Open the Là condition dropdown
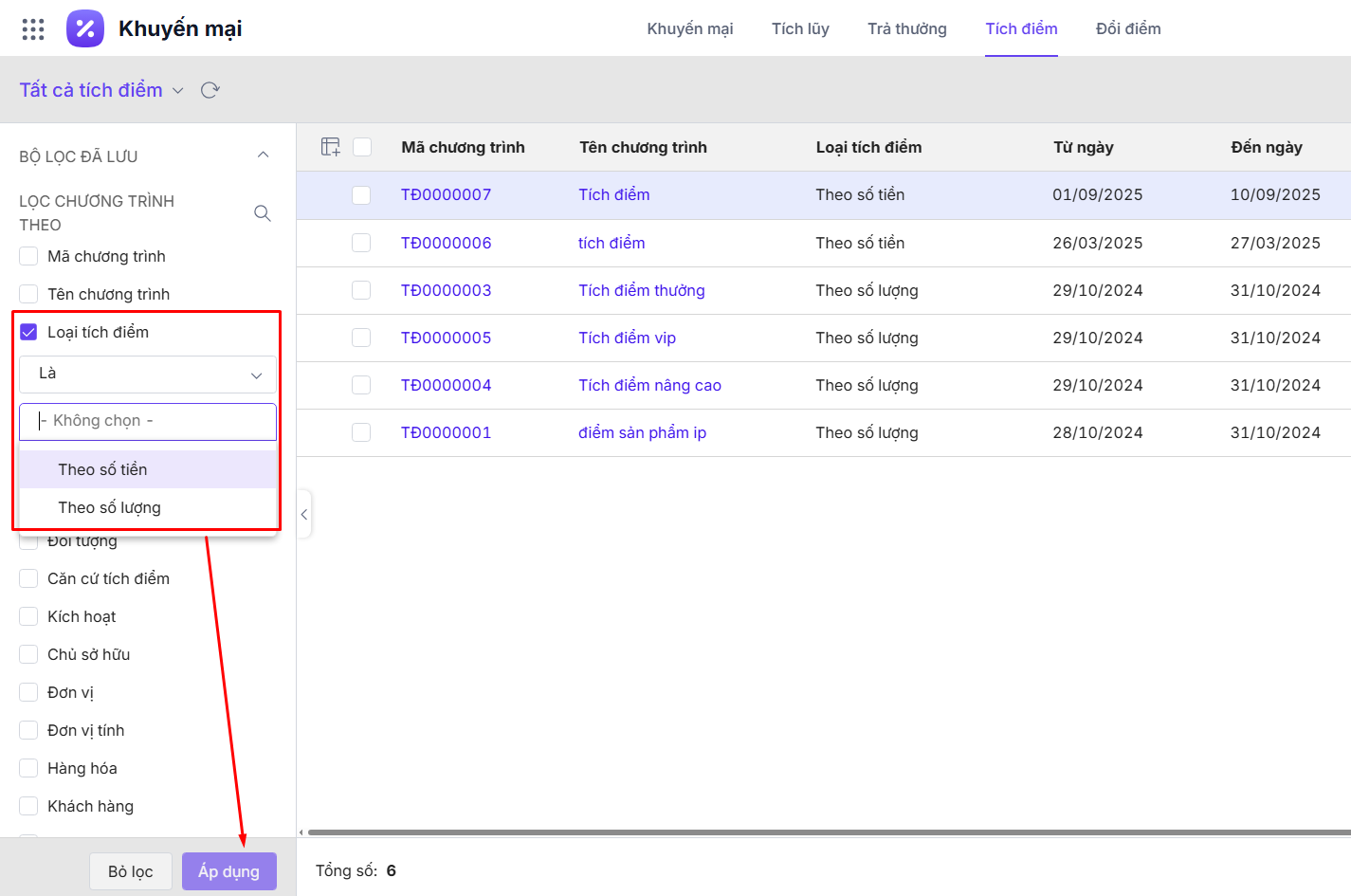 click(x=148, y=375)
